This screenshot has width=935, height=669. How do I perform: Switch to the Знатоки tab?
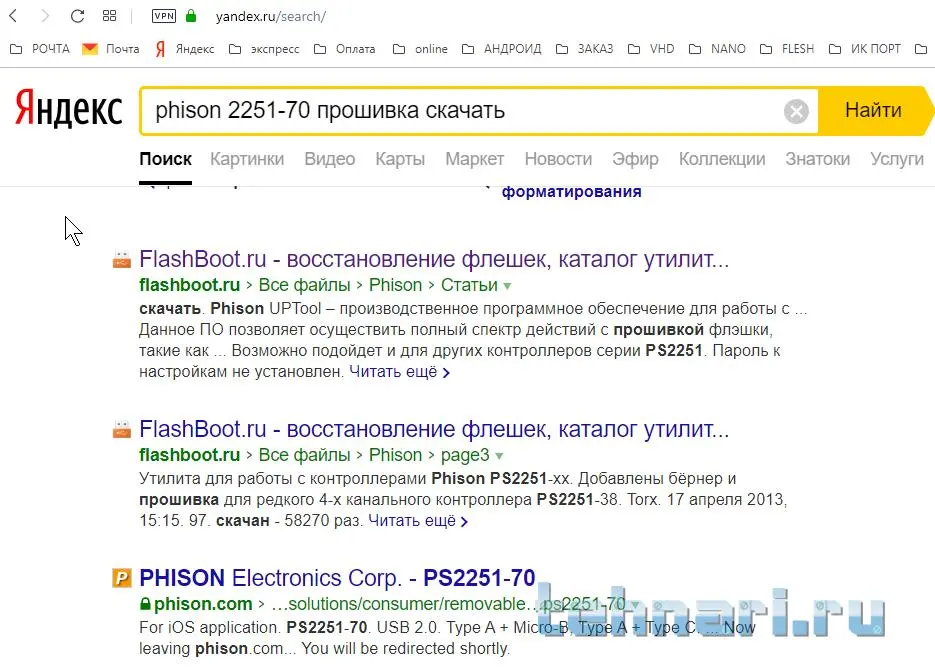818,159
